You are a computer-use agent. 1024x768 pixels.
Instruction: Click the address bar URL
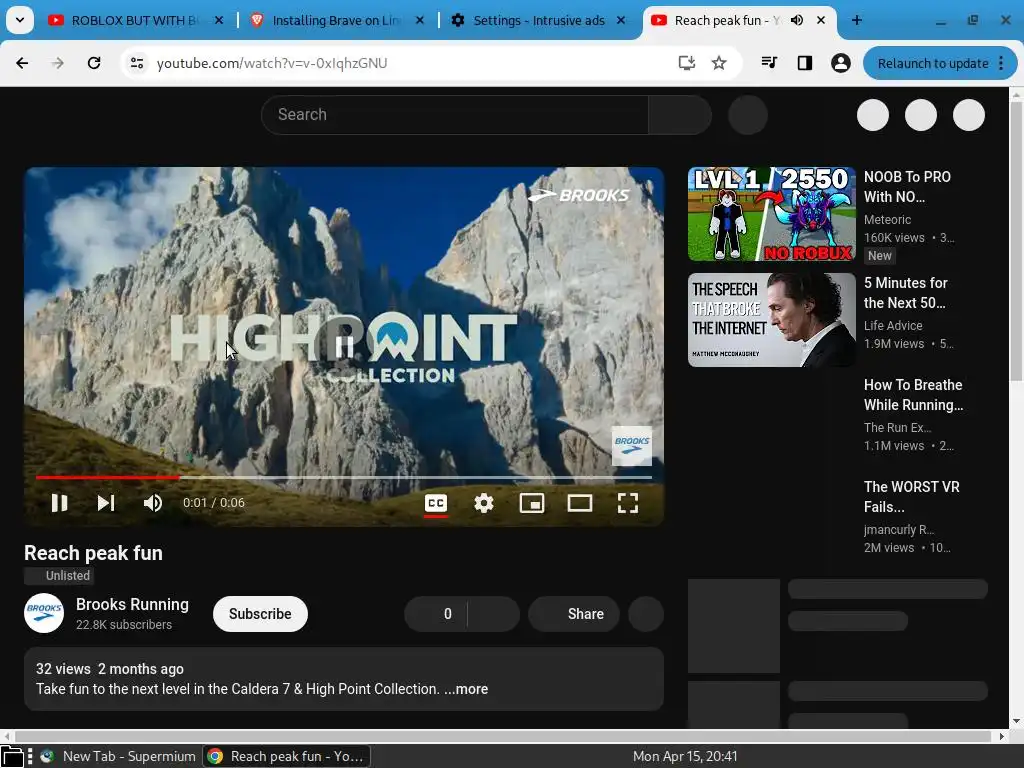(x=272, y=63)
